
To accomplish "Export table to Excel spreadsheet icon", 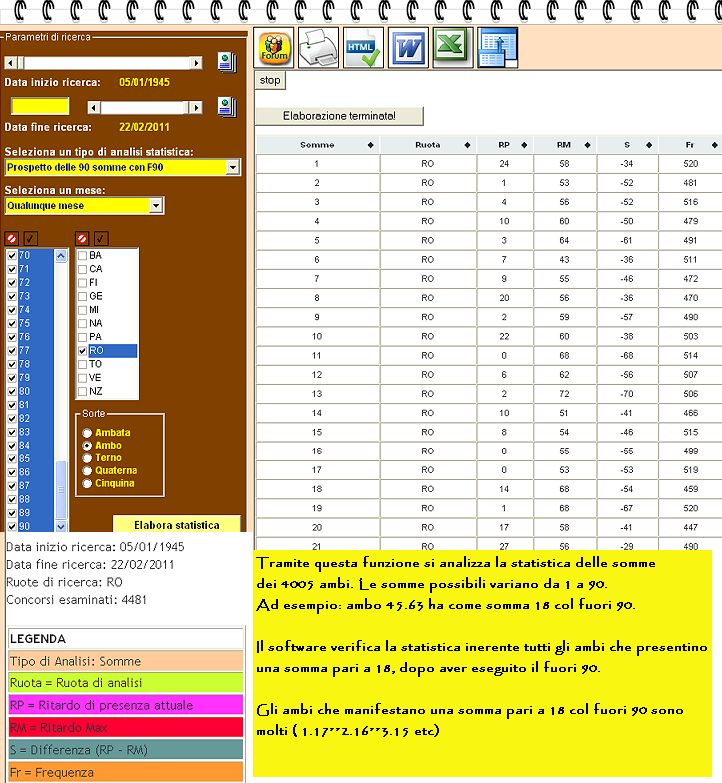I will point(453,48).
